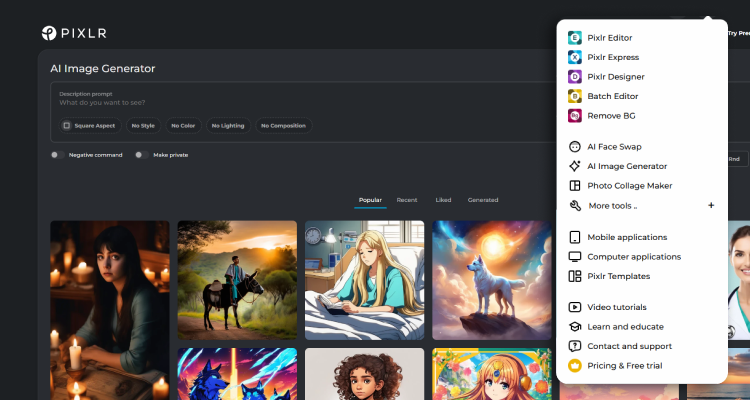This screenshot has height=400, width=750.
Task: Open the man on donkey sunset thumbnail
Action: pyautogui.click(x=237, y=280)
